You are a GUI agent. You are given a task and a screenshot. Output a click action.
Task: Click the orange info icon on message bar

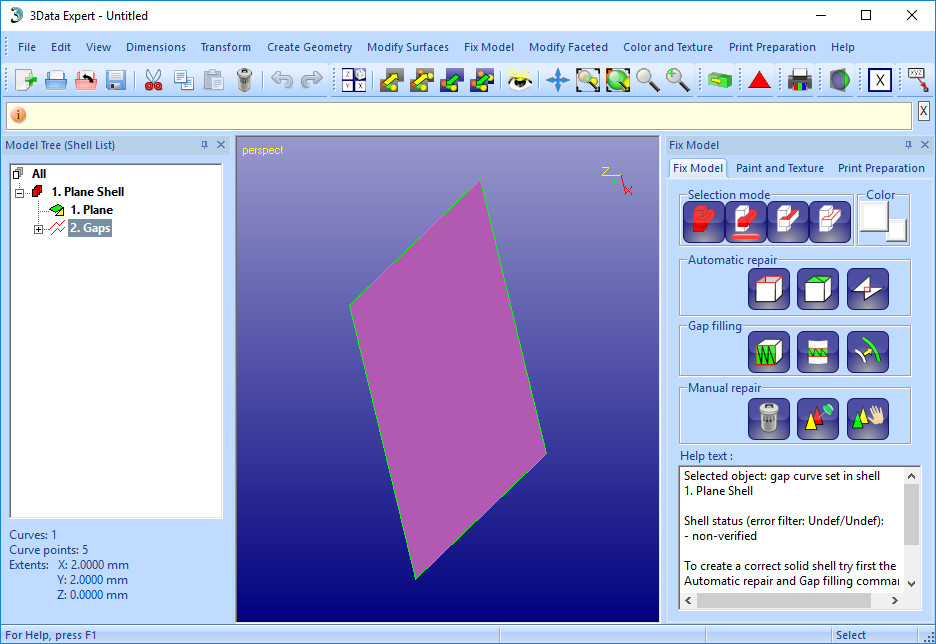point(19,115)
